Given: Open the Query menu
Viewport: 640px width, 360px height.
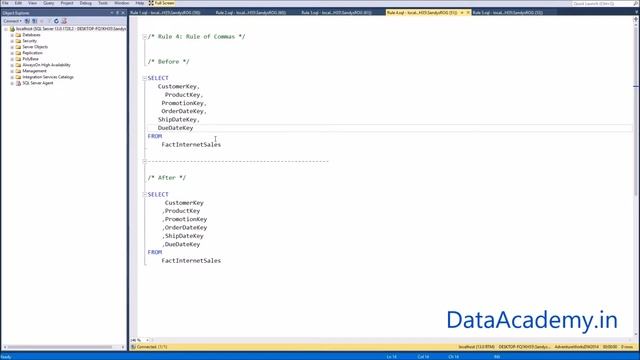Looking at the screenshot, I should tap(49, 3).
